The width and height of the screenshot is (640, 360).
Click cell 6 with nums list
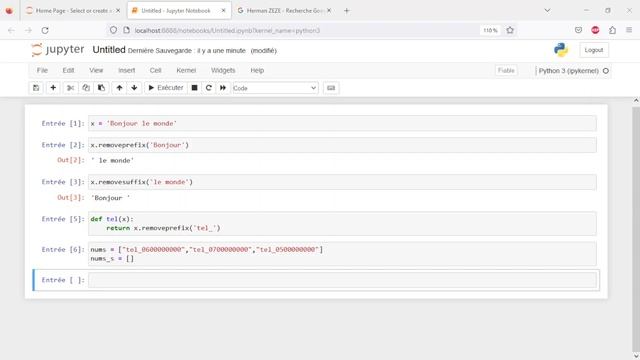tap(342, 254)
